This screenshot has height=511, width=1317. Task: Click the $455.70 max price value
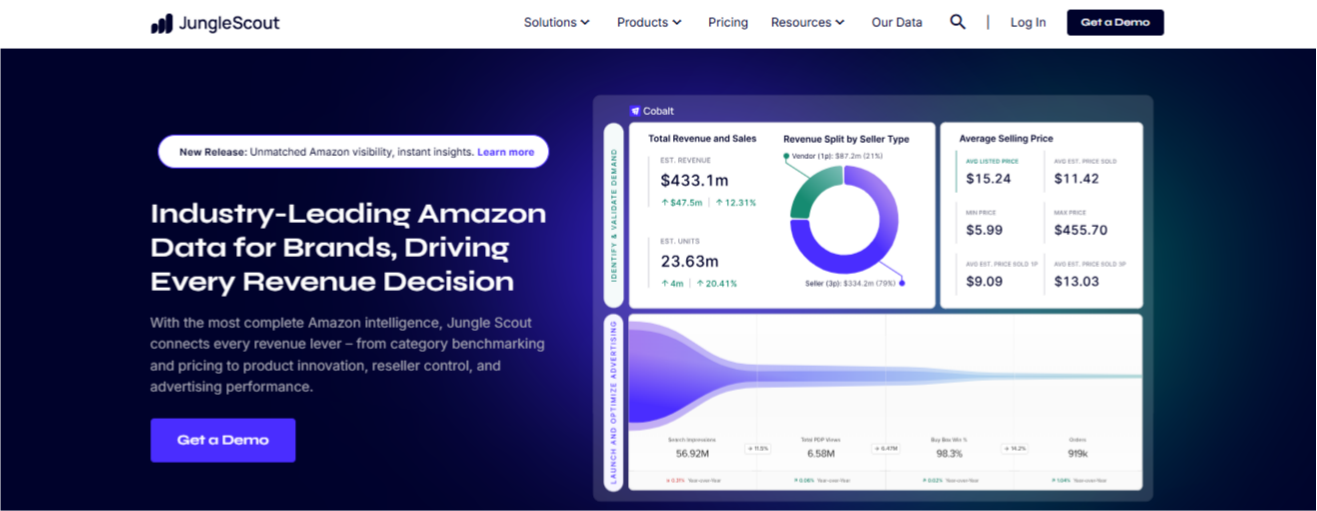click(1081, 230)
